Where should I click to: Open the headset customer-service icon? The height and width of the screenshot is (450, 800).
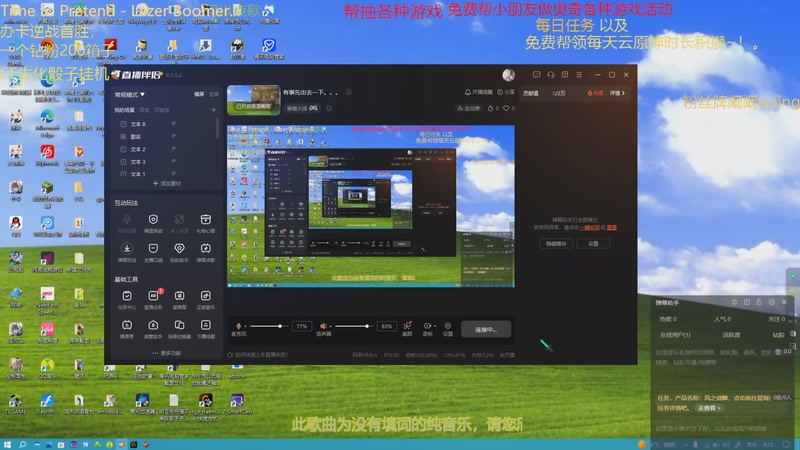[551, 74]
